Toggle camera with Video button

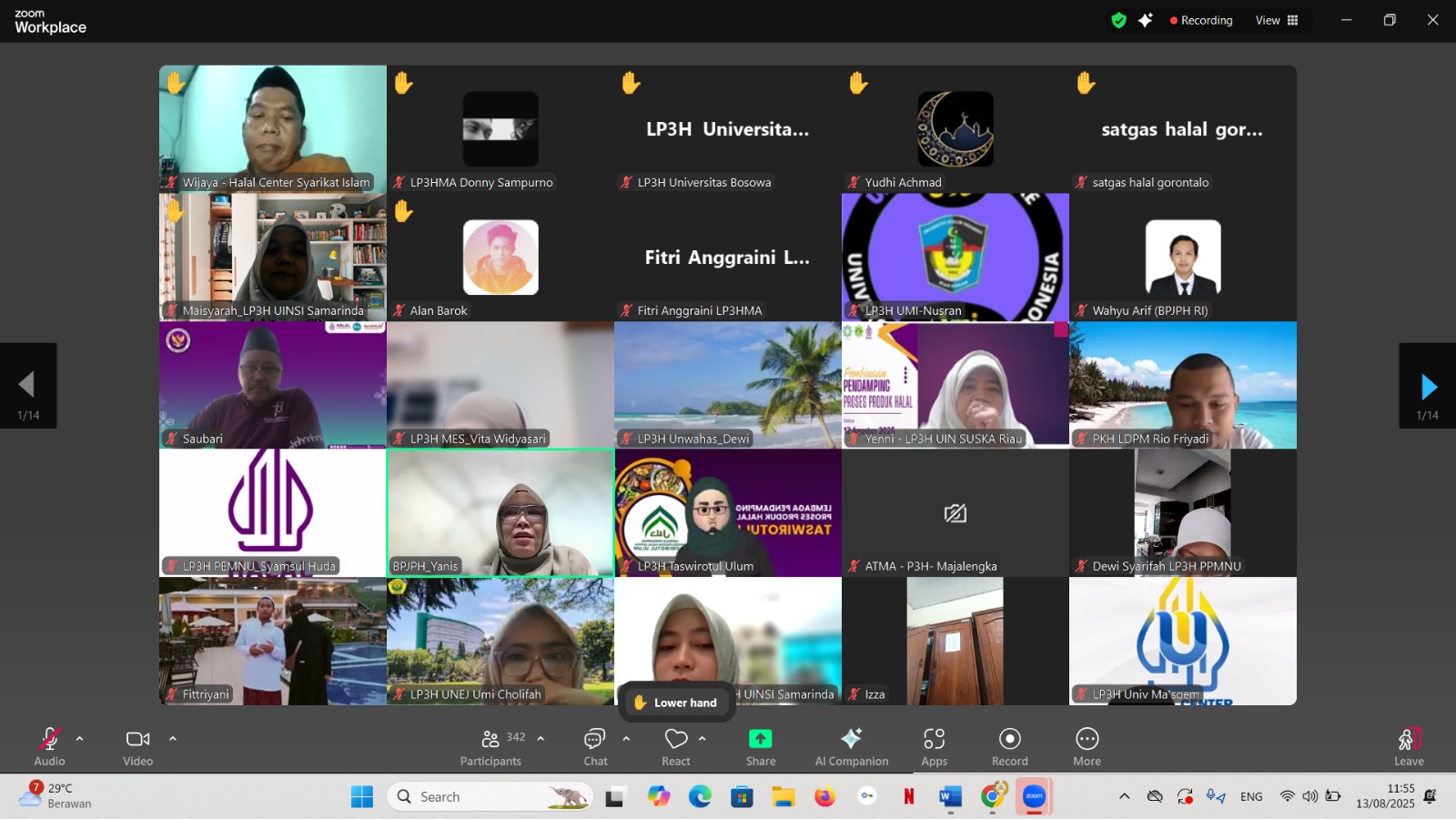pyautogui.click(x=137, y=746)
